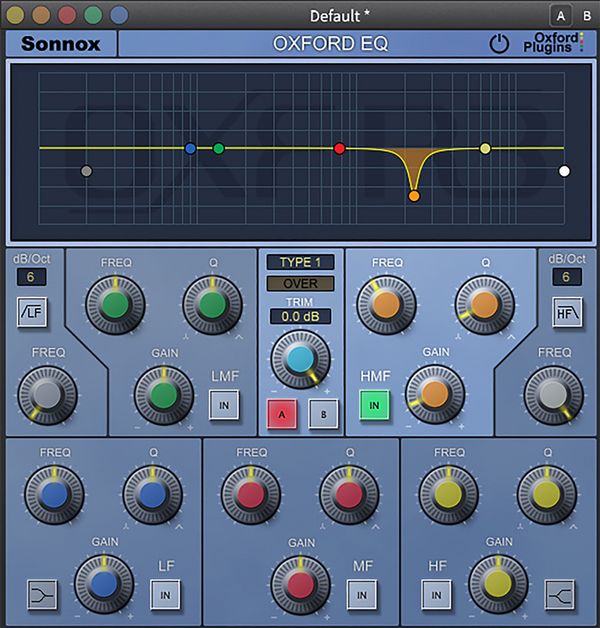The width and height of the screenshot is (600, 628).
Task: Open the TYPE 1 EQ type selector
Action: (300, 262)
